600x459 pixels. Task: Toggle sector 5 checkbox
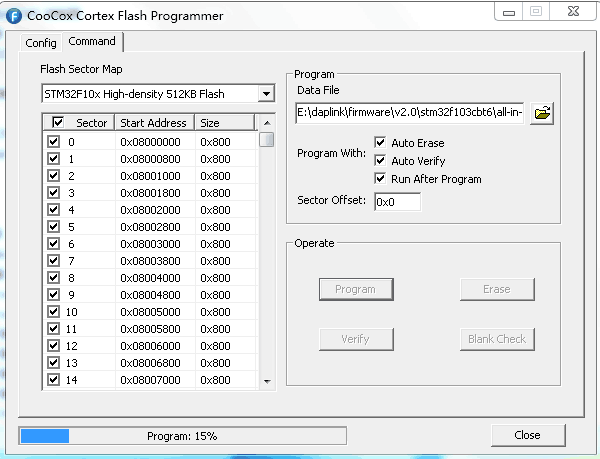point(54,227)
